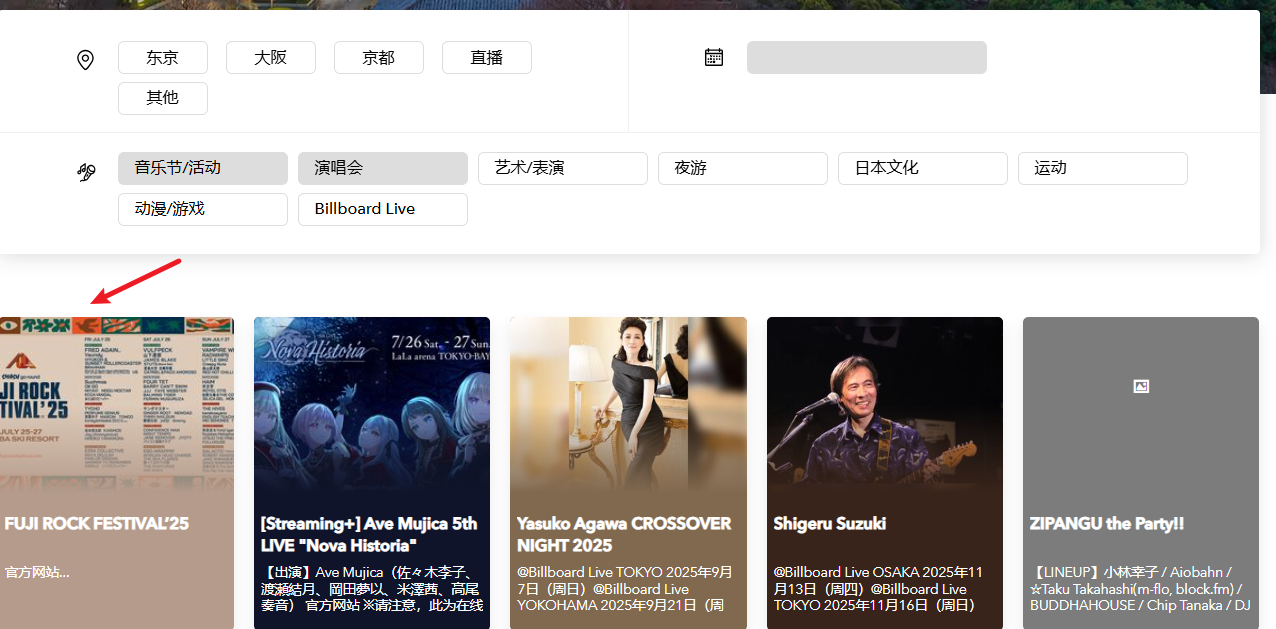
Task: Enable the 艺术/表演 category filter
Action: click(563, 168)
